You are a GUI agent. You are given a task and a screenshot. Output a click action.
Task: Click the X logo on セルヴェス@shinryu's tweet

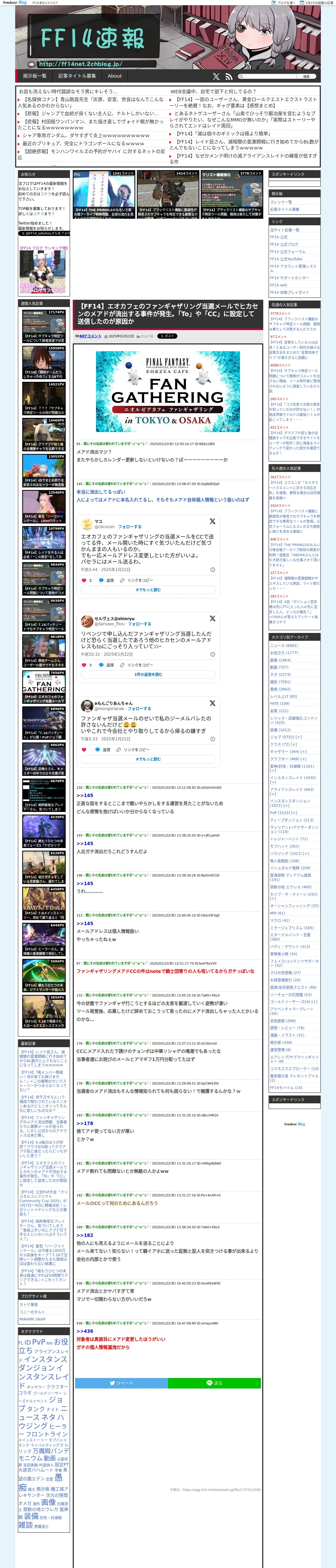212,618
